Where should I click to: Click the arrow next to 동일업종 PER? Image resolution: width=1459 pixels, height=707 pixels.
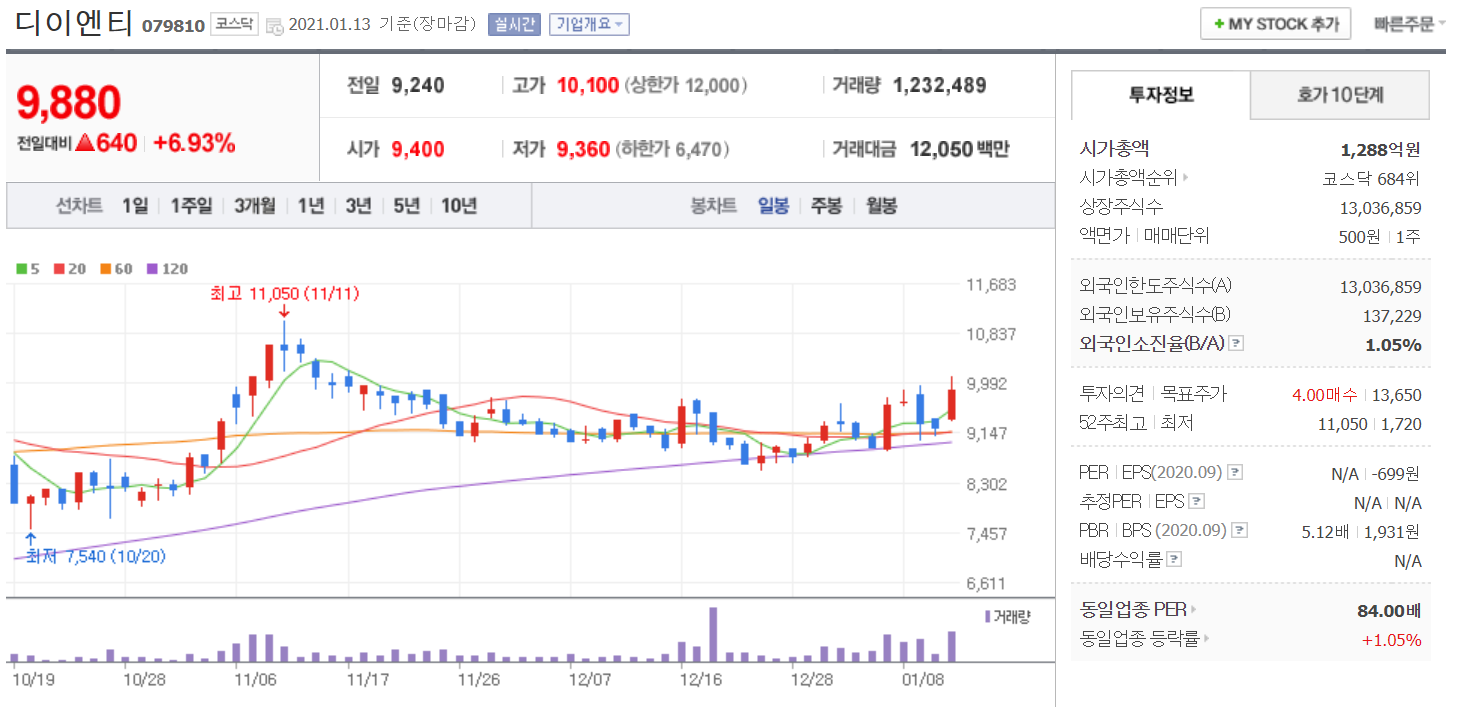click(1193, 609)
